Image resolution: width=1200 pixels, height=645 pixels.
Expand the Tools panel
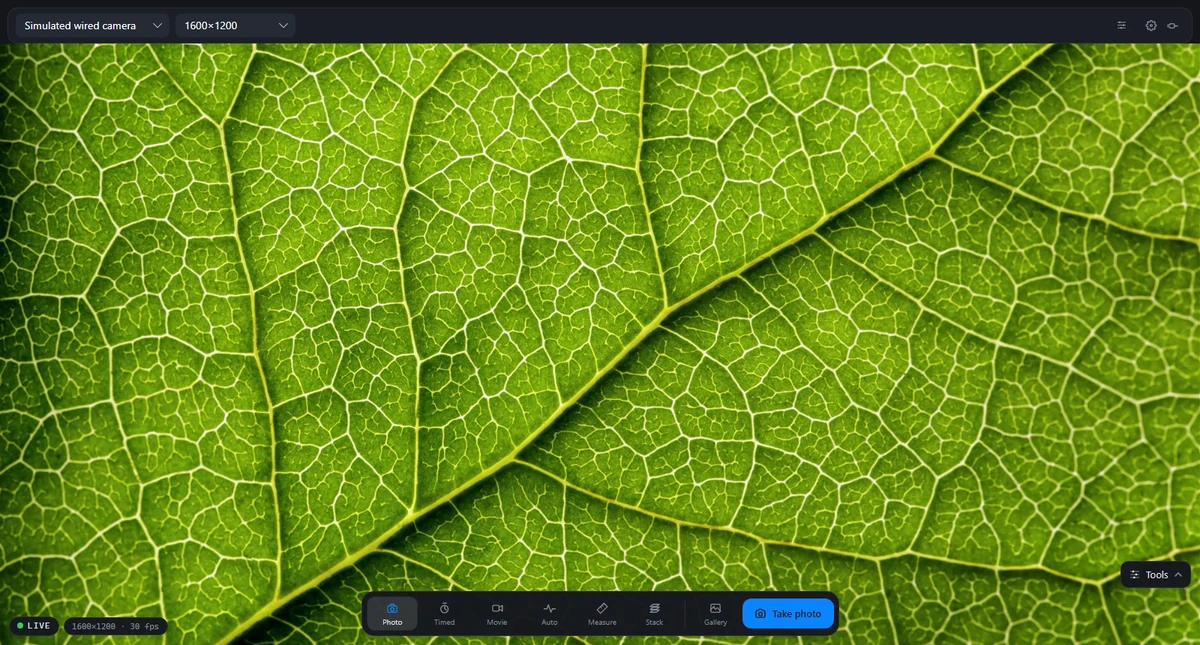tap(1156, 575)
